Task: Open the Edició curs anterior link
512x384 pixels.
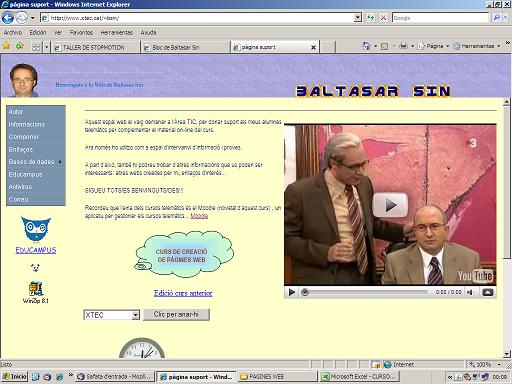Action: tap(183, 293)
